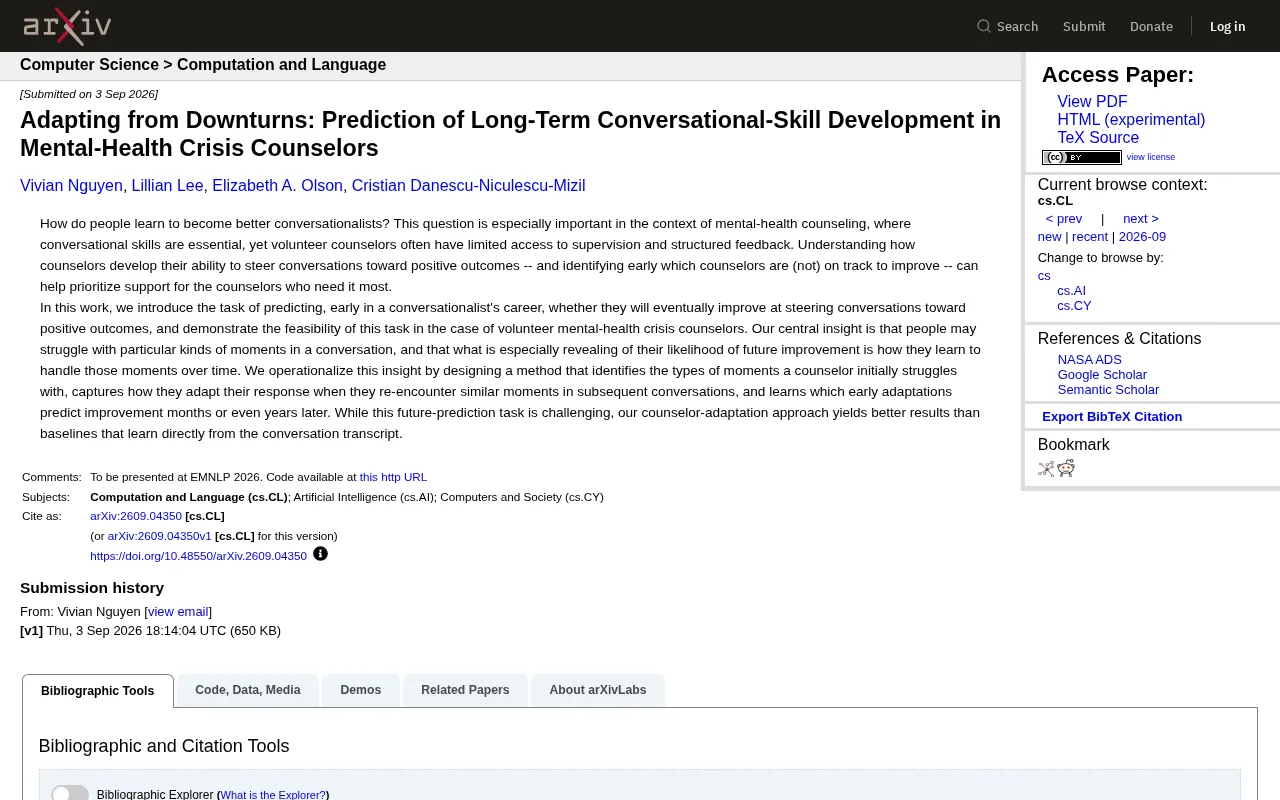Go to the next paper with next >

[x=1140, y=219]
